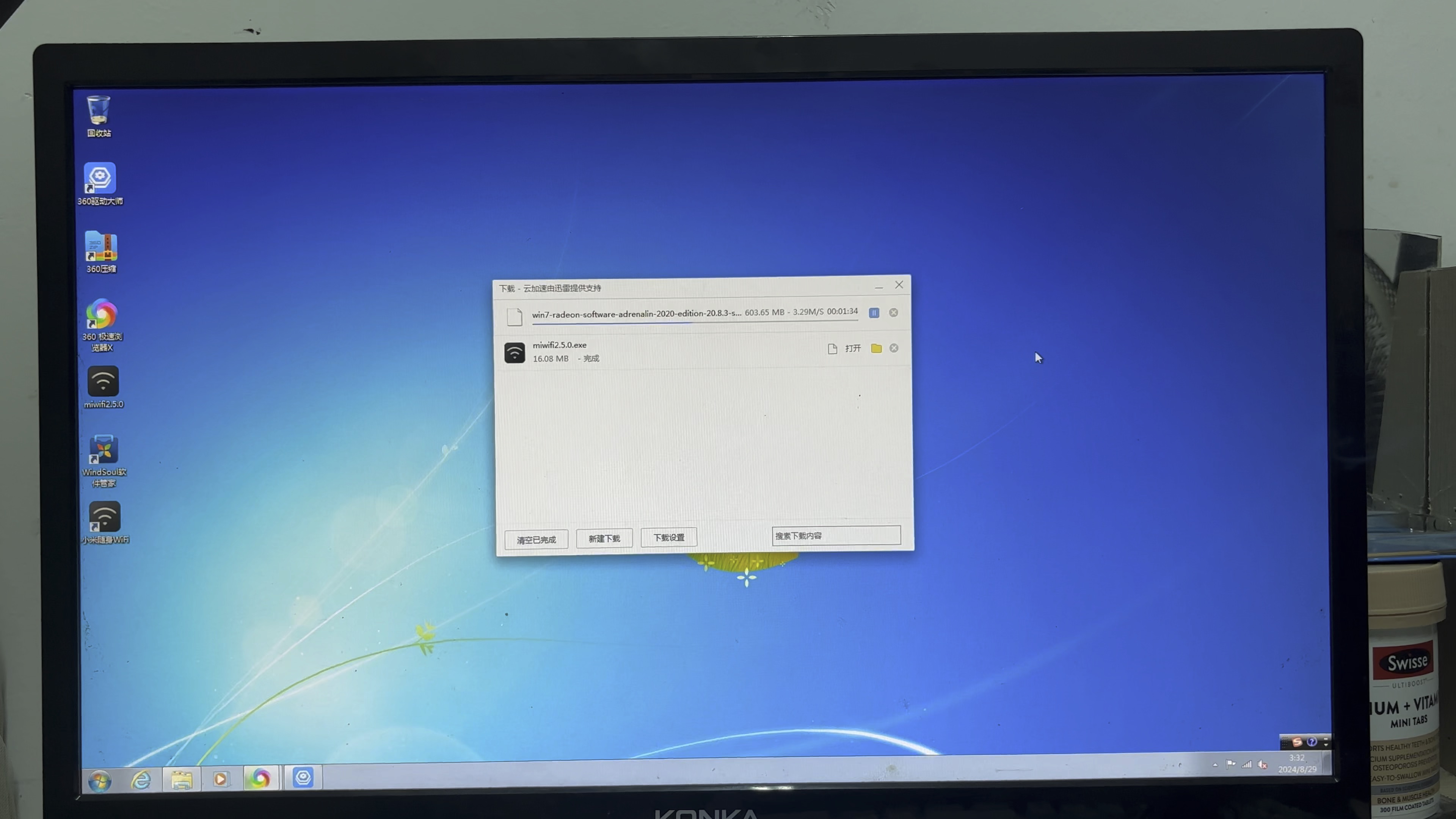Open the WindSoul软件管家 desktop shortcut

click(x=104, y=461)
